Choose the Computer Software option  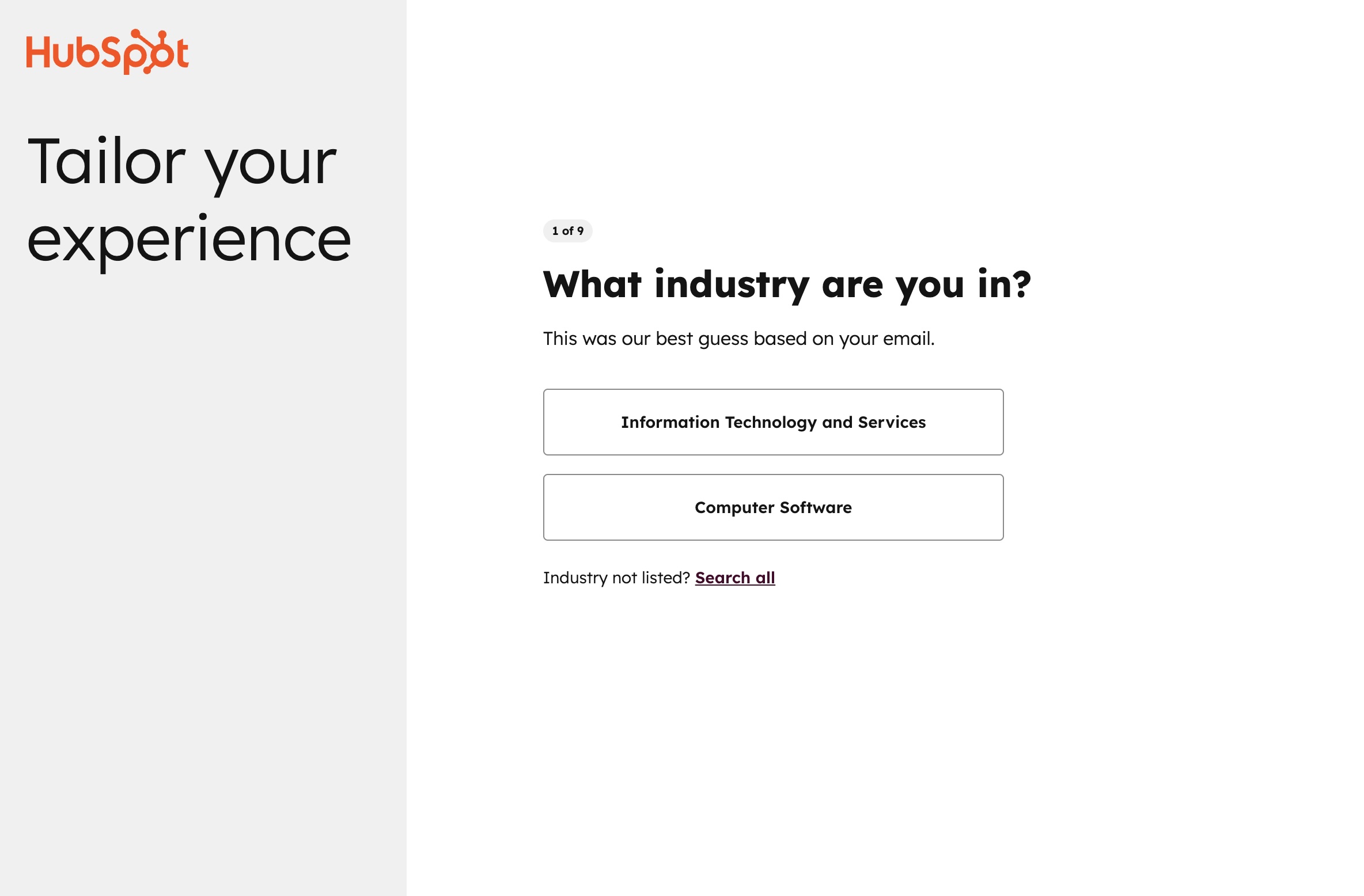click(x=772, y=507)
